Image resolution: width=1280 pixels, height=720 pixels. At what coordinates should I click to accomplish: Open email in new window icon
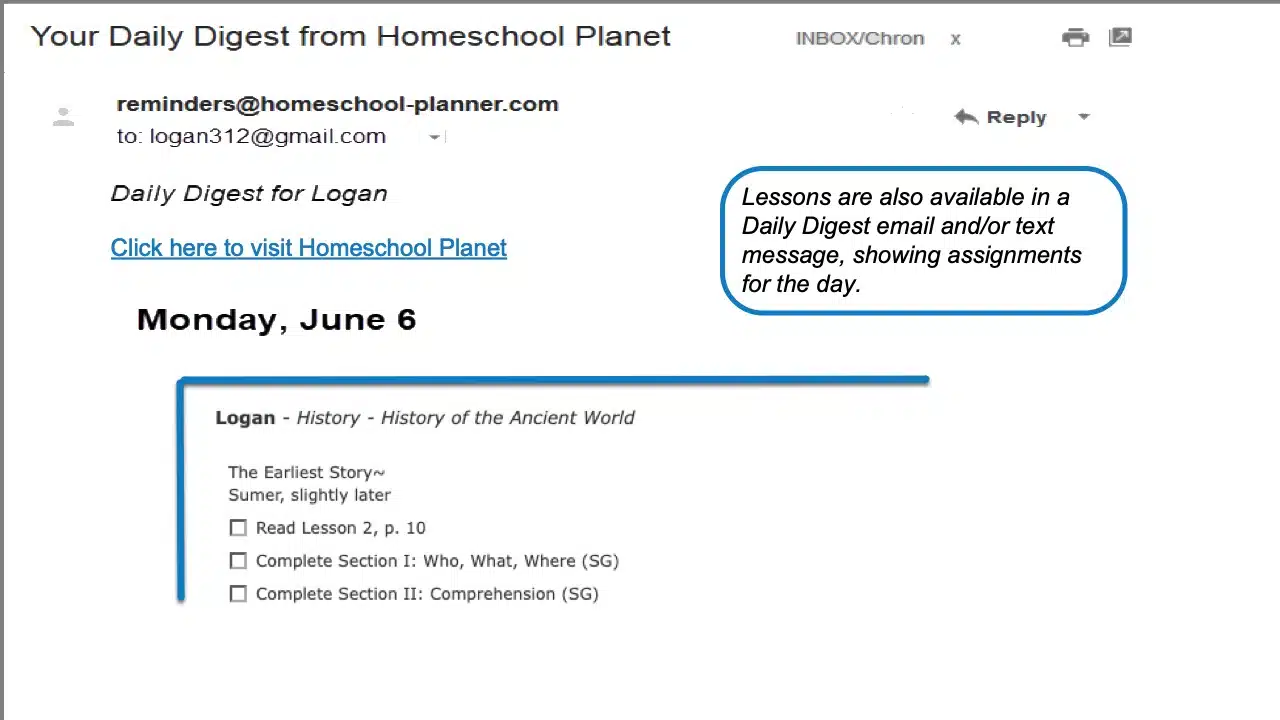(x=1120, y=38)
